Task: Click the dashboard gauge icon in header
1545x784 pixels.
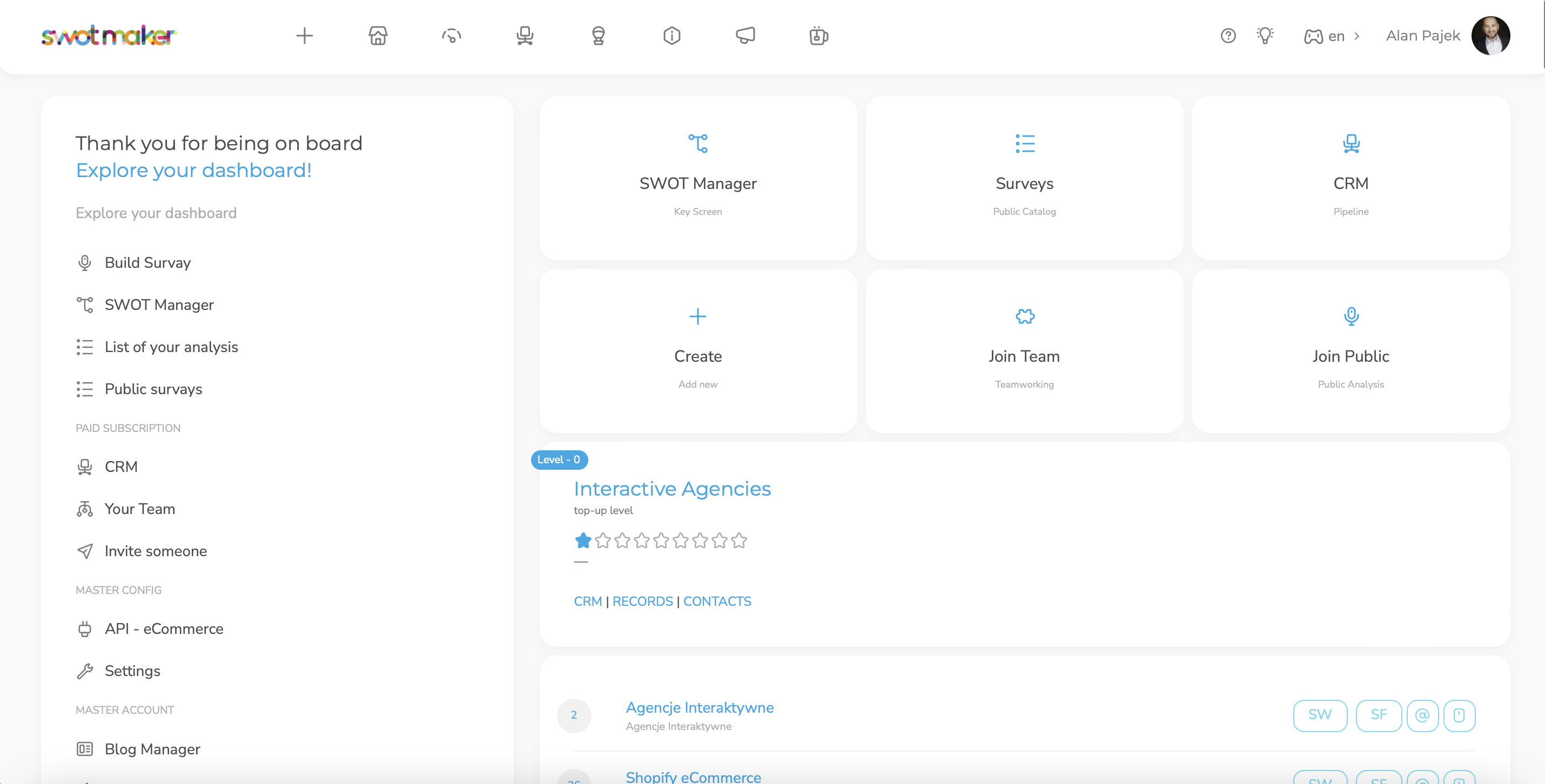Action: pos(452,36)
